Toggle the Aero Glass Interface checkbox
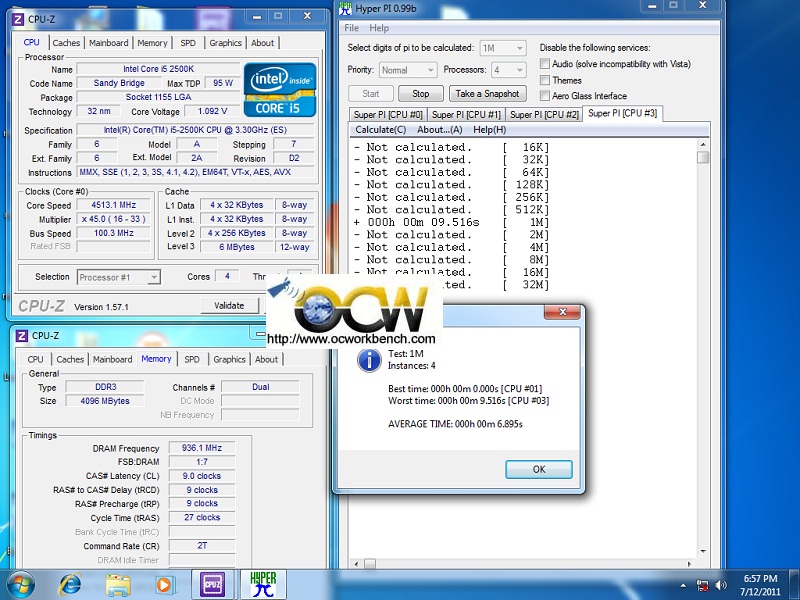The image size is (800, 600). 545,95
